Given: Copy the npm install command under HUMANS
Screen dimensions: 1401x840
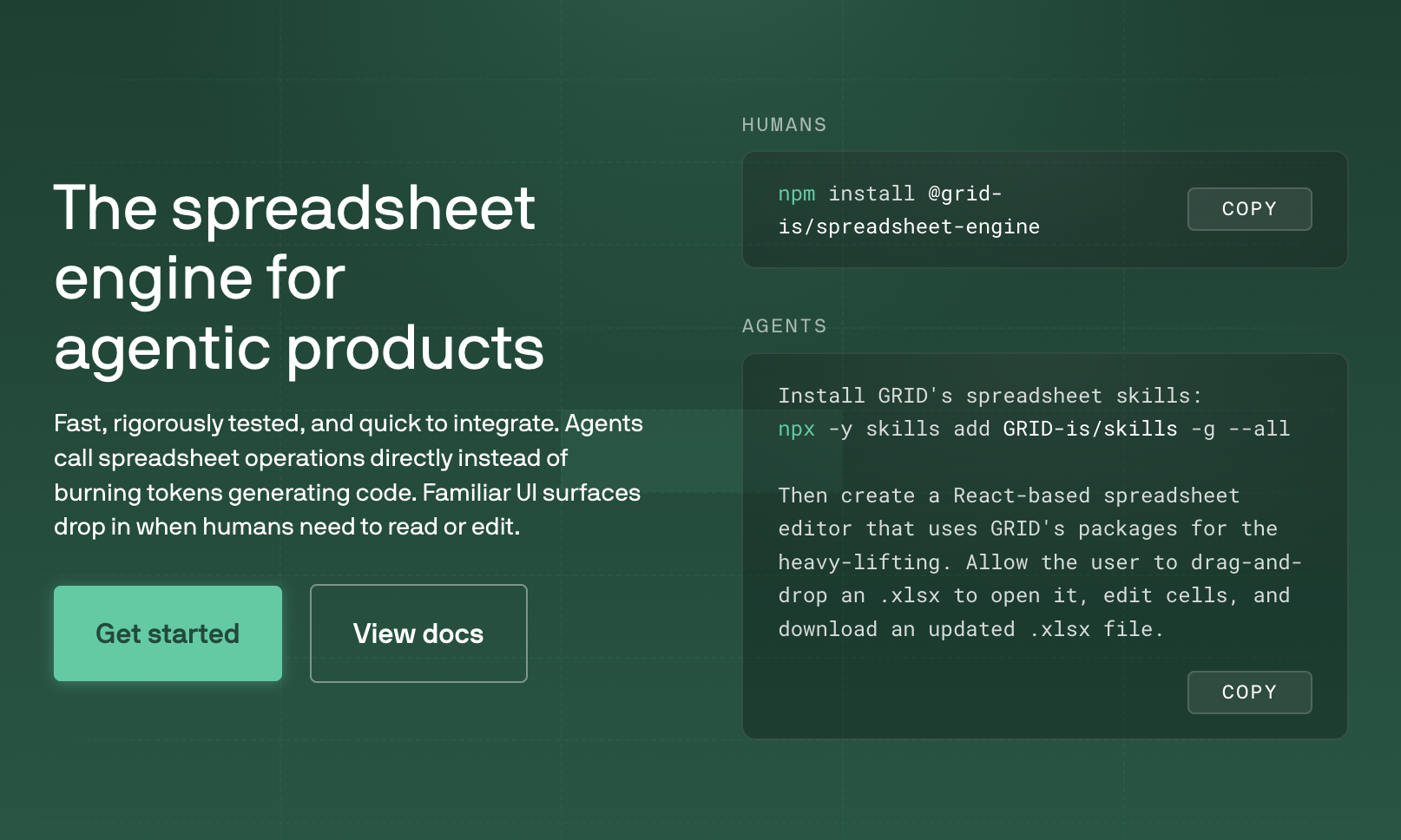Looking at the screenshot, I should tap(1249, 209).
